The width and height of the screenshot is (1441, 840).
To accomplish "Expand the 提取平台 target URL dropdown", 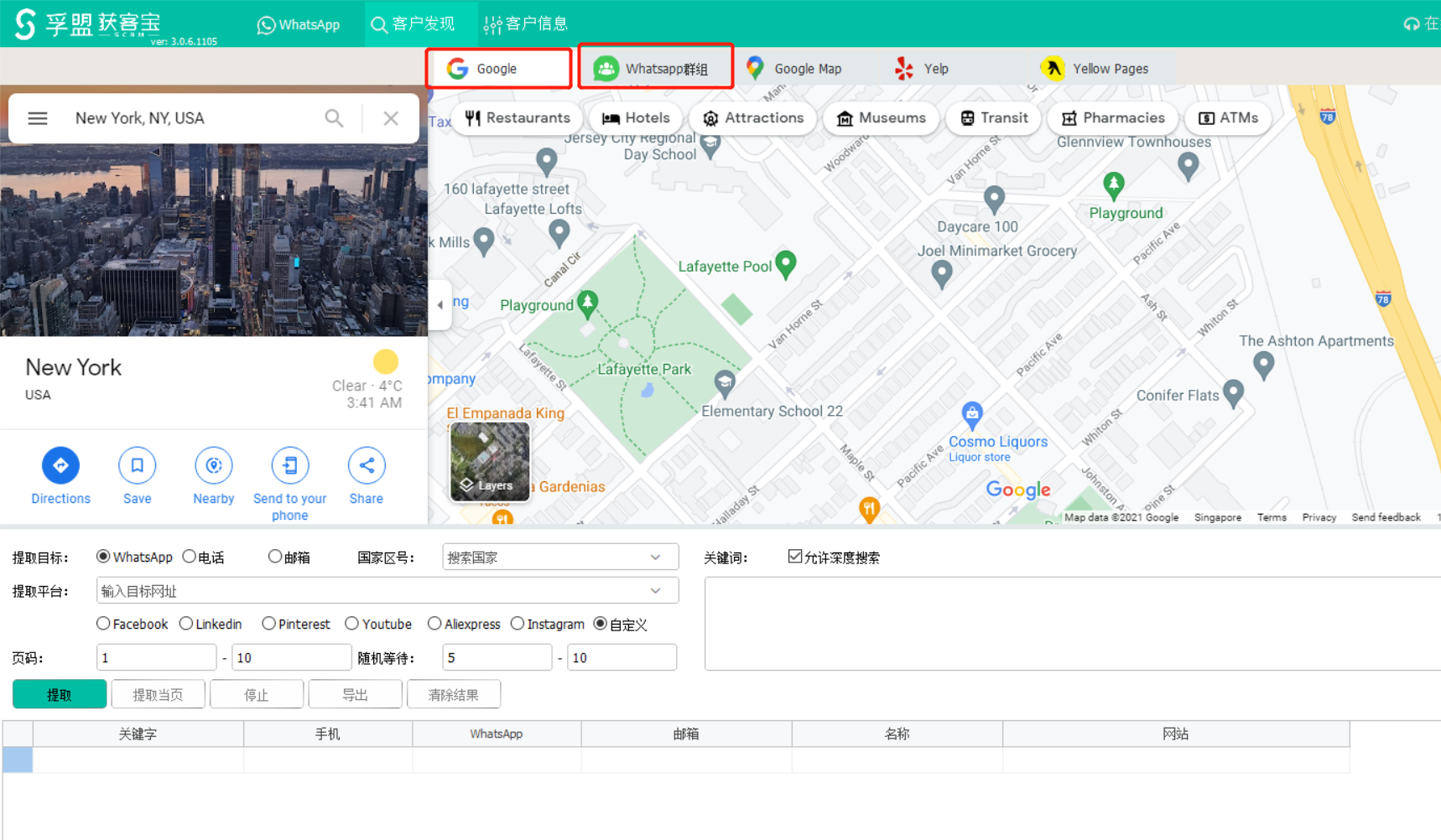I will 657,590.
